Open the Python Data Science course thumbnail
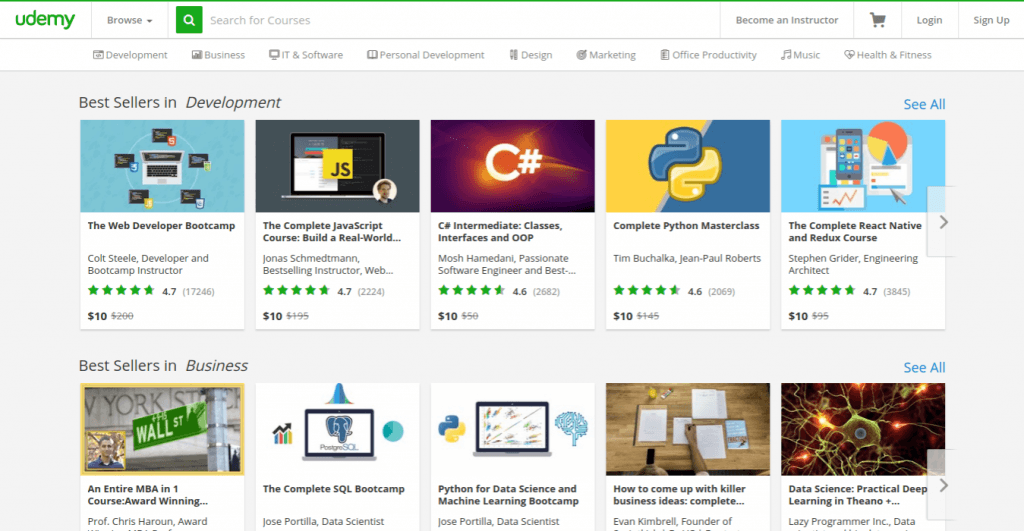This screenshot has height=531, width=1024. tap(513, 429)
